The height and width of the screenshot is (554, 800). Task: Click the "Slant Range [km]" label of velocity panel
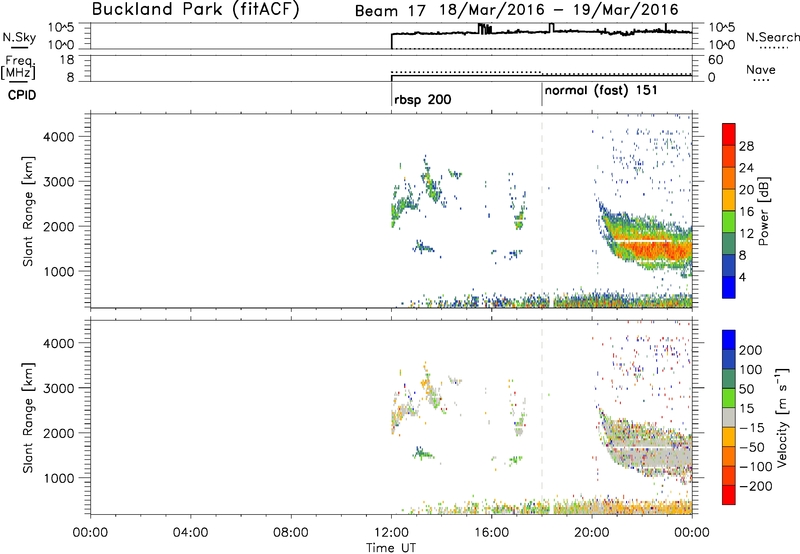(x=28, y=418)
